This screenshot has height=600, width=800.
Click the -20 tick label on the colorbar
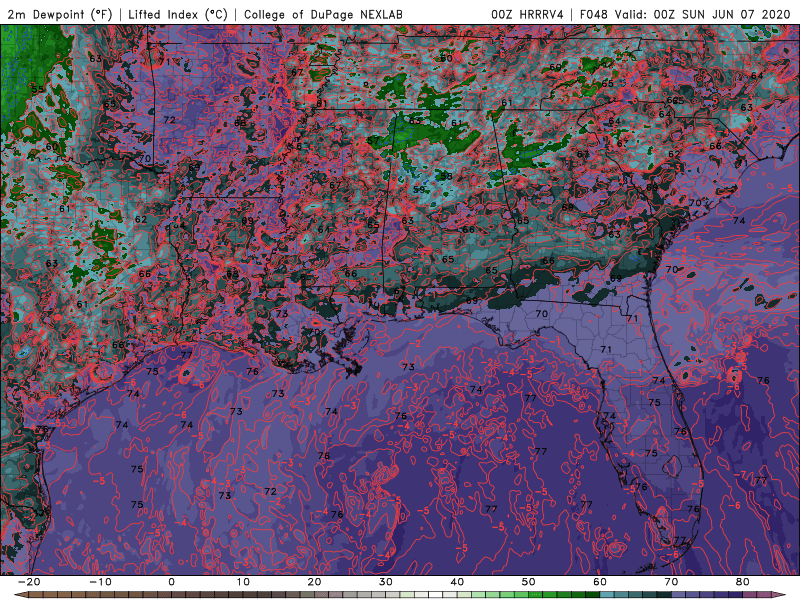29,582
